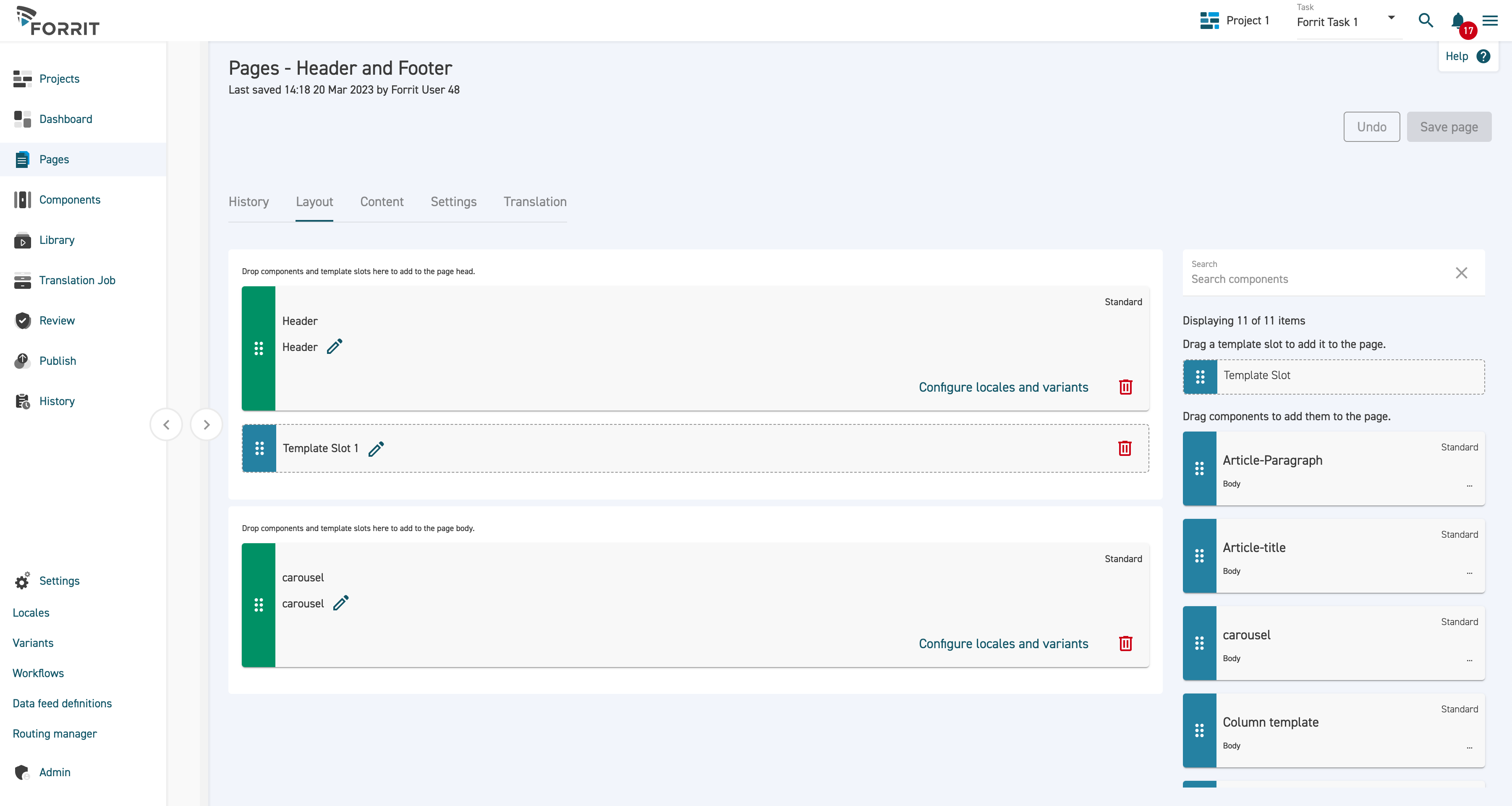Switch to the Content tab
The image size is (1512, 806).
(382, 202)
